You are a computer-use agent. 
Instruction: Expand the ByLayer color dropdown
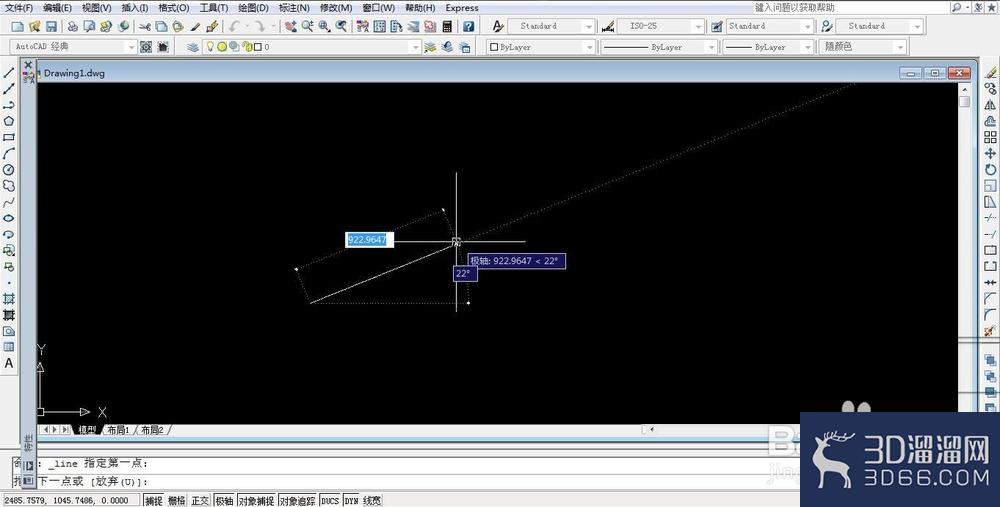click(541, 47)
